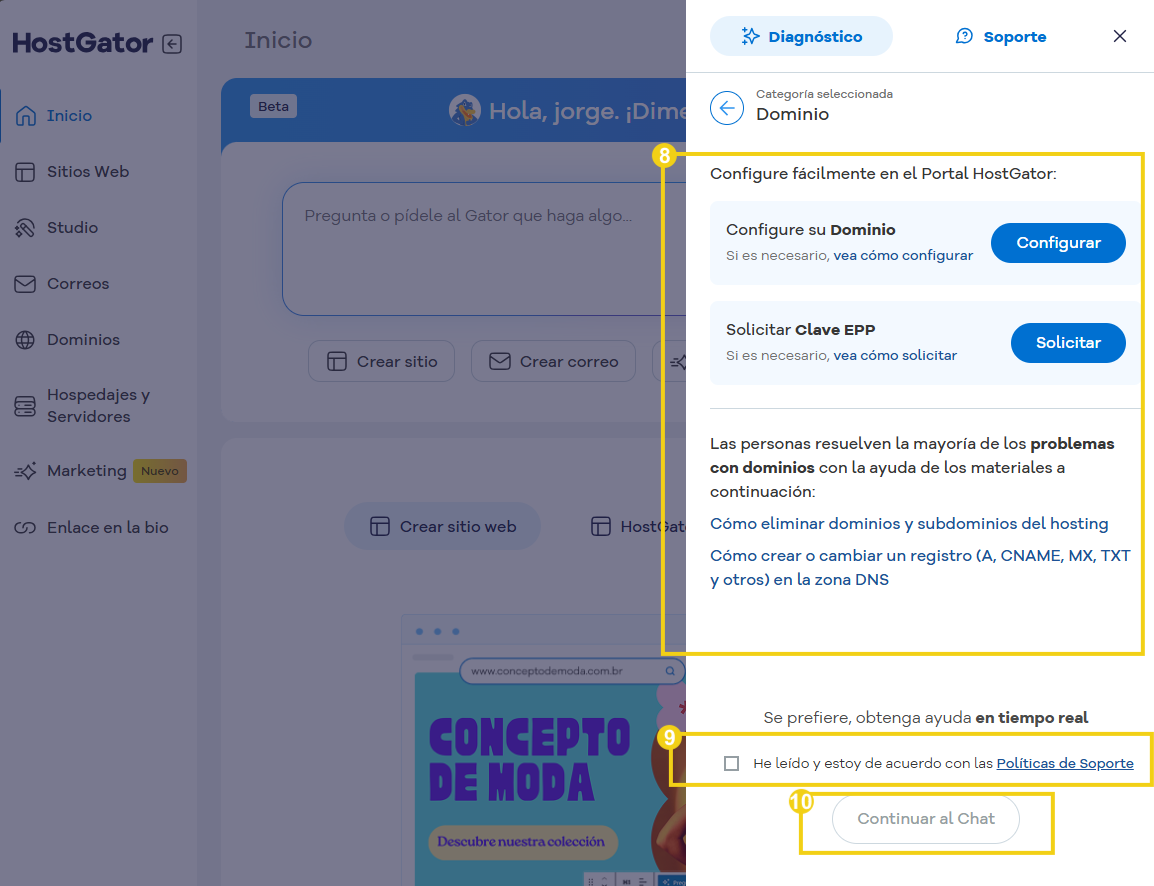Switch to the Diagnóstico tab
This screenshot has width=1154, height=886.
(801, 36)
